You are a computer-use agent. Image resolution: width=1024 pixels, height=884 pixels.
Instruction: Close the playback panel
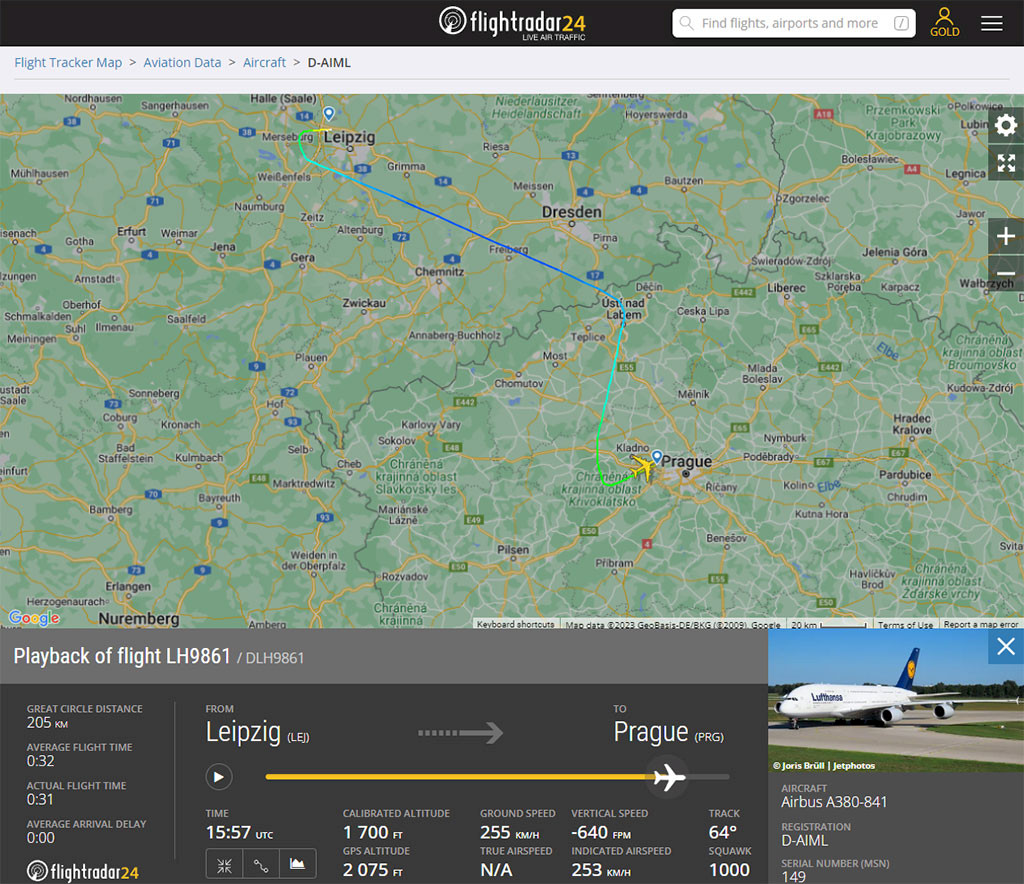pos(1005,647)
